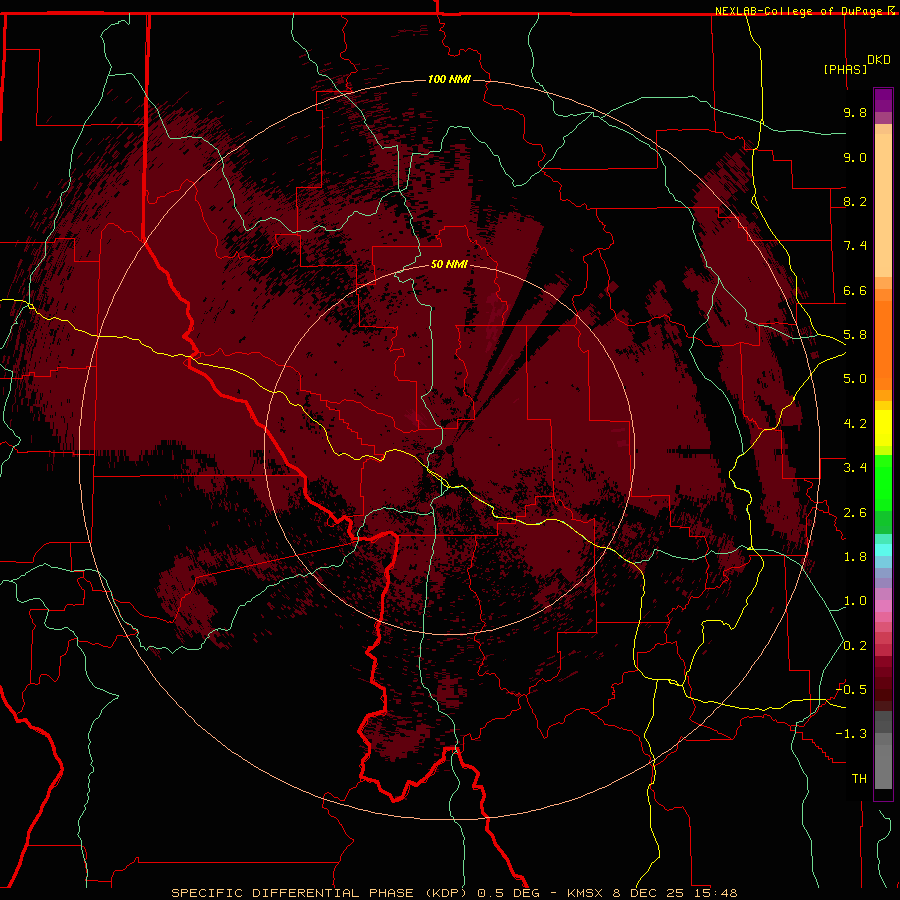
Task: Click the 3.4 legend value
Action: pos(855,468)
